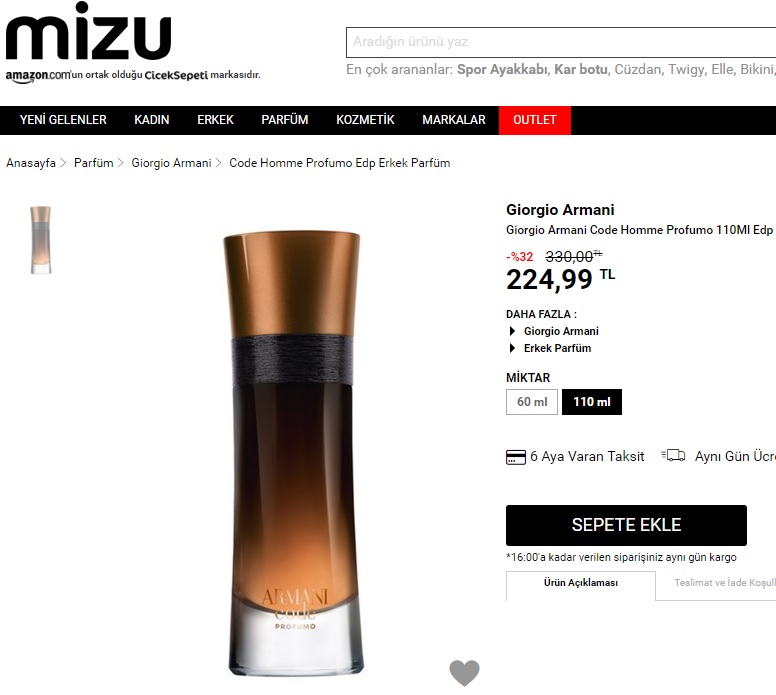Click the arrow beside Giorgio Armani link
This screenshot has height=695, width=776.
512,331
